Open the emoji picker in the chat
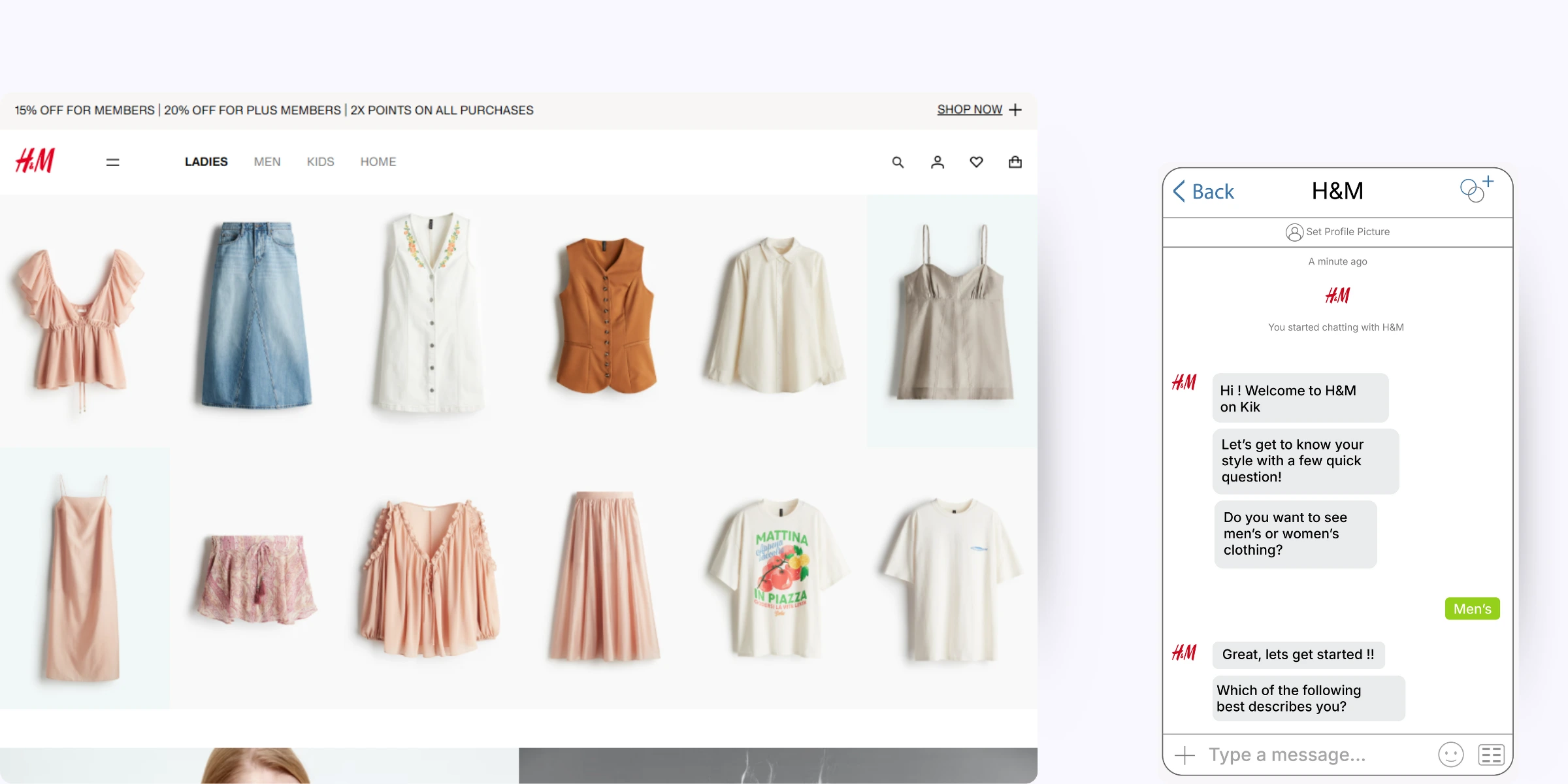Screen dimensions: 1568x784 point(1452,754)
